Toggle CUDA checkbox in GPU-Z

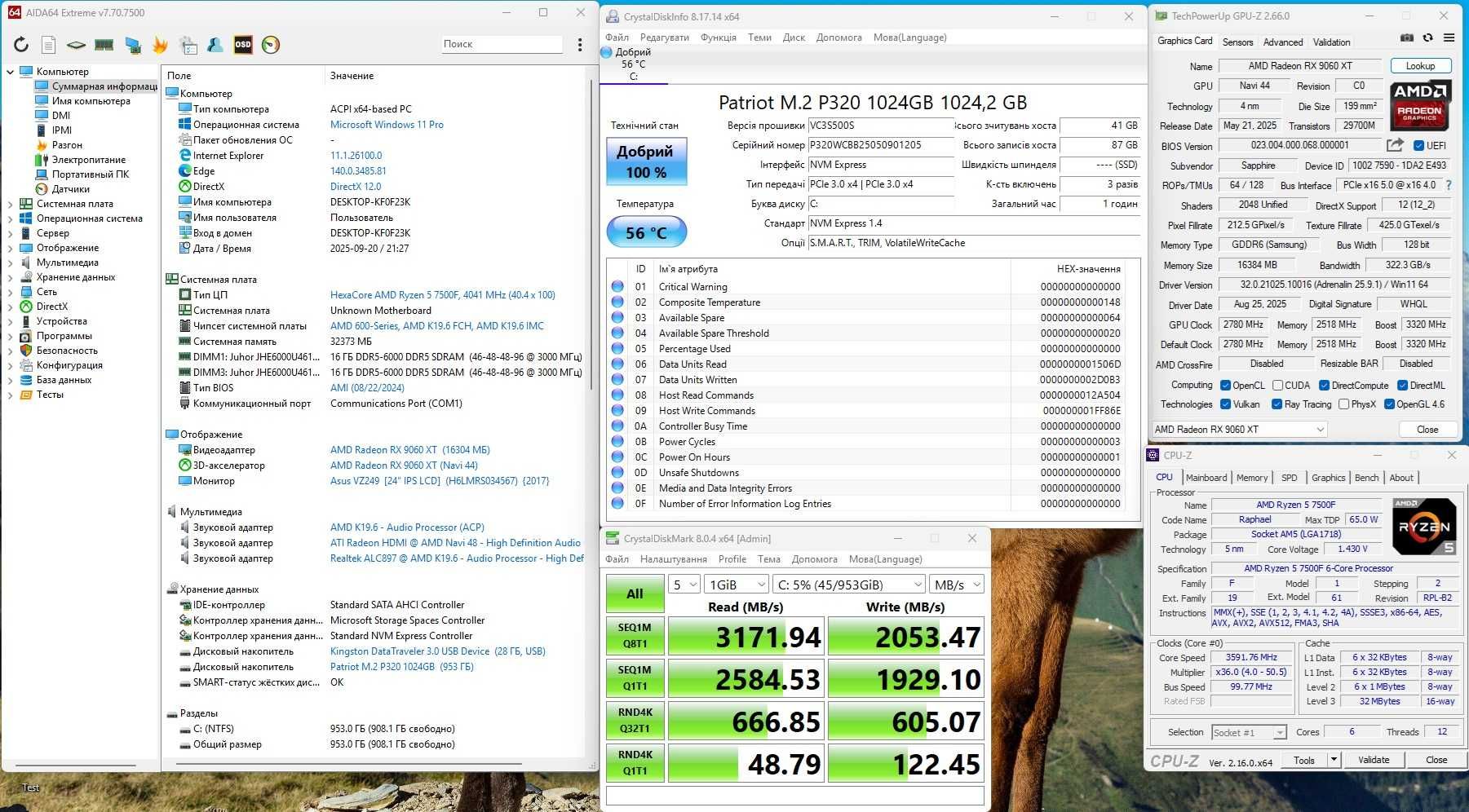[1277, 386]
